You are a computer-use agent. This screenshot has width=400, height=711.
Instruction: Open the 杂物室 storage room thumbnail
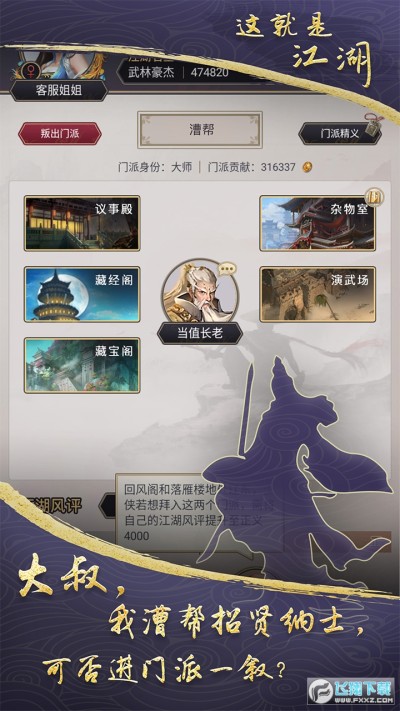[x=317, y=223]
